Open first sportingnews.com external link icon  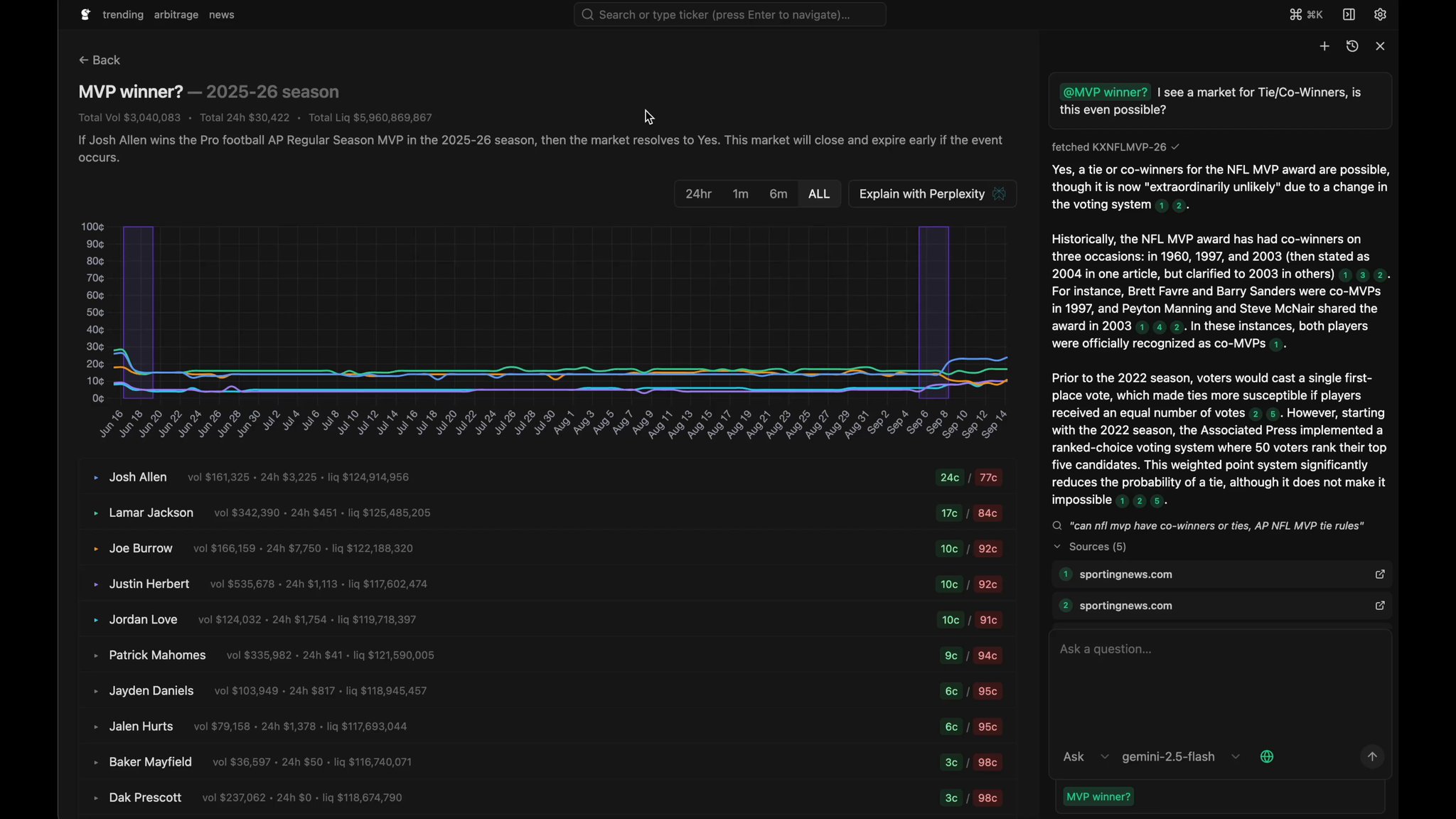pyautogui.click(x=1379, y=574)
